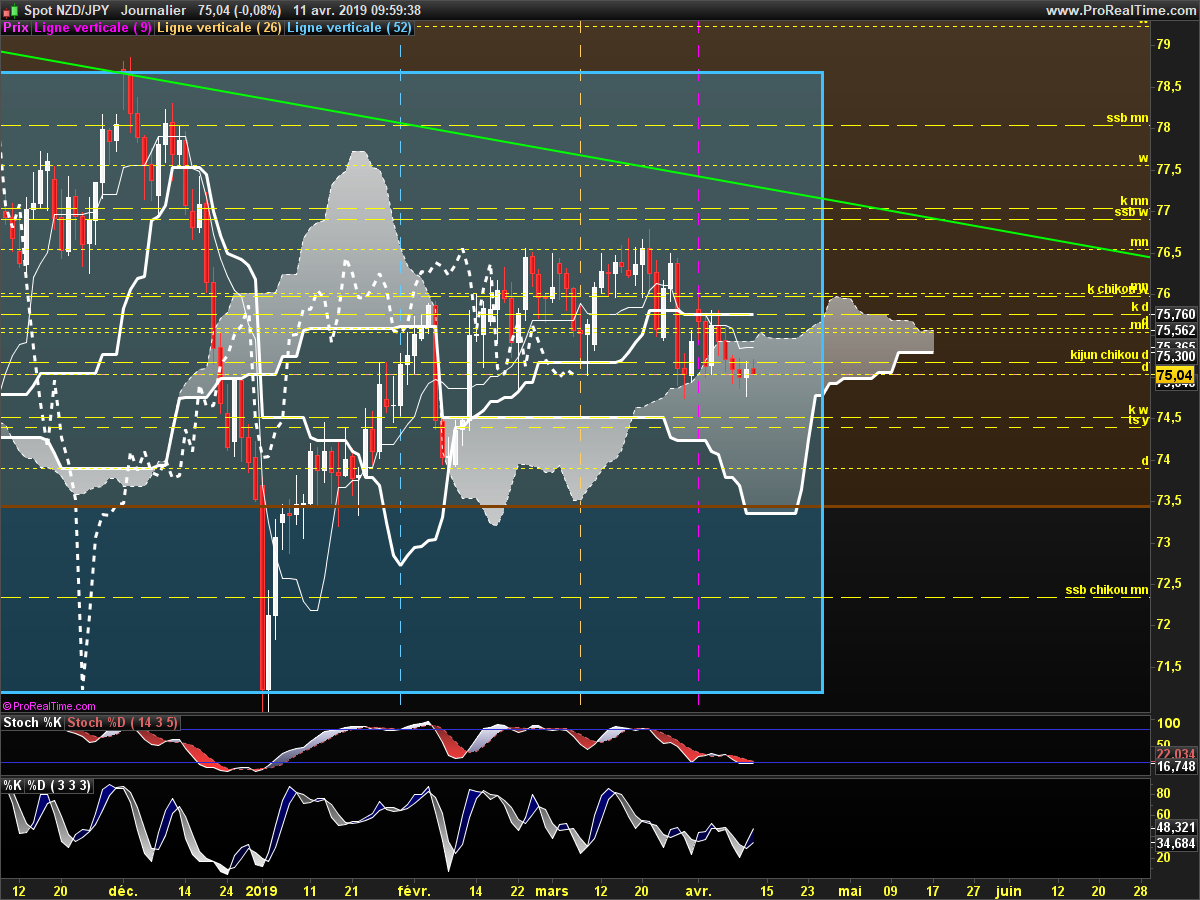Click the 'mars' date axis label

pos(551,890)
